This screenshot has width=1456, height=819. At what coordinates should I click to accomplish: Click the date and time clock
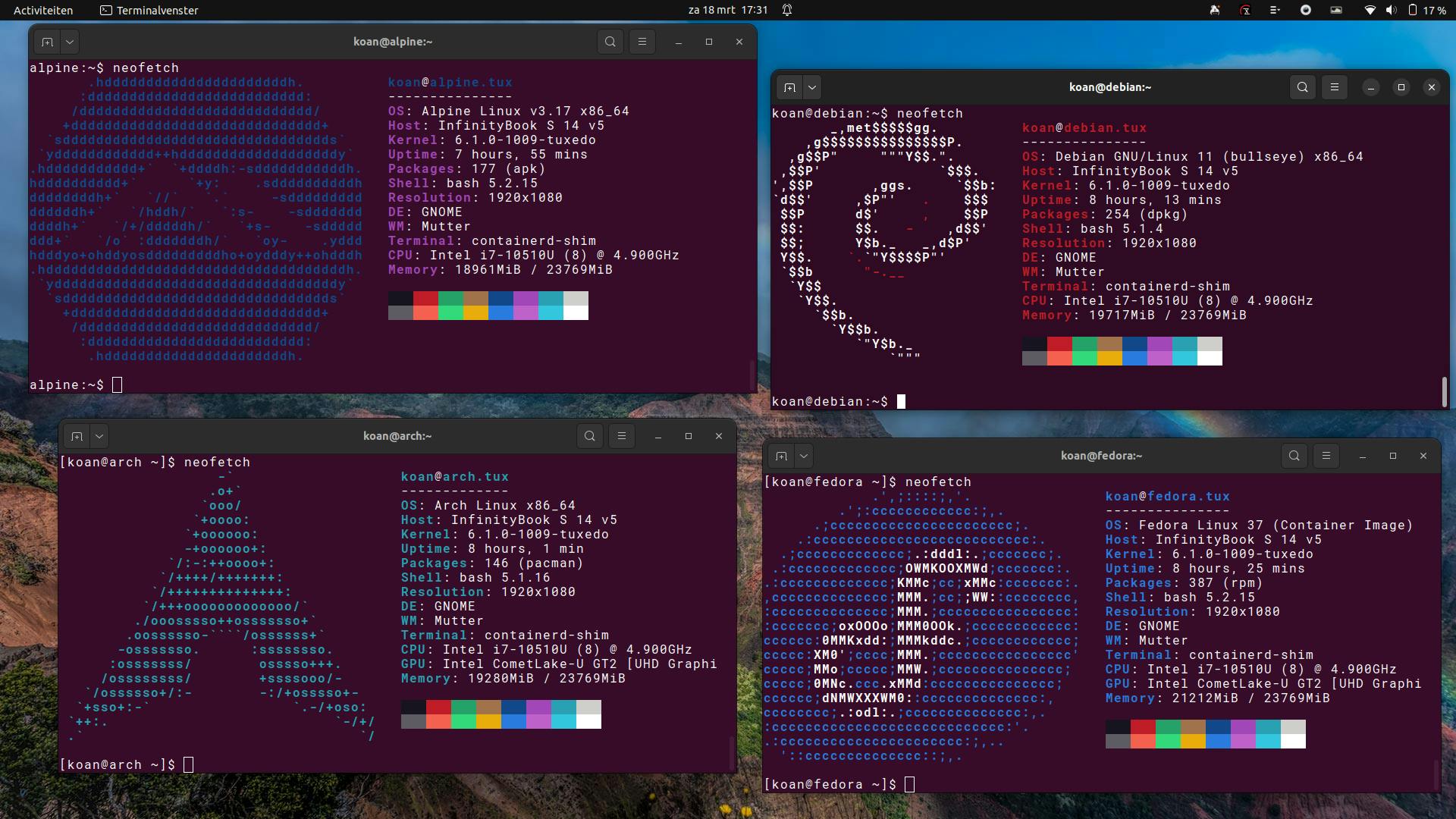point(727,10)
